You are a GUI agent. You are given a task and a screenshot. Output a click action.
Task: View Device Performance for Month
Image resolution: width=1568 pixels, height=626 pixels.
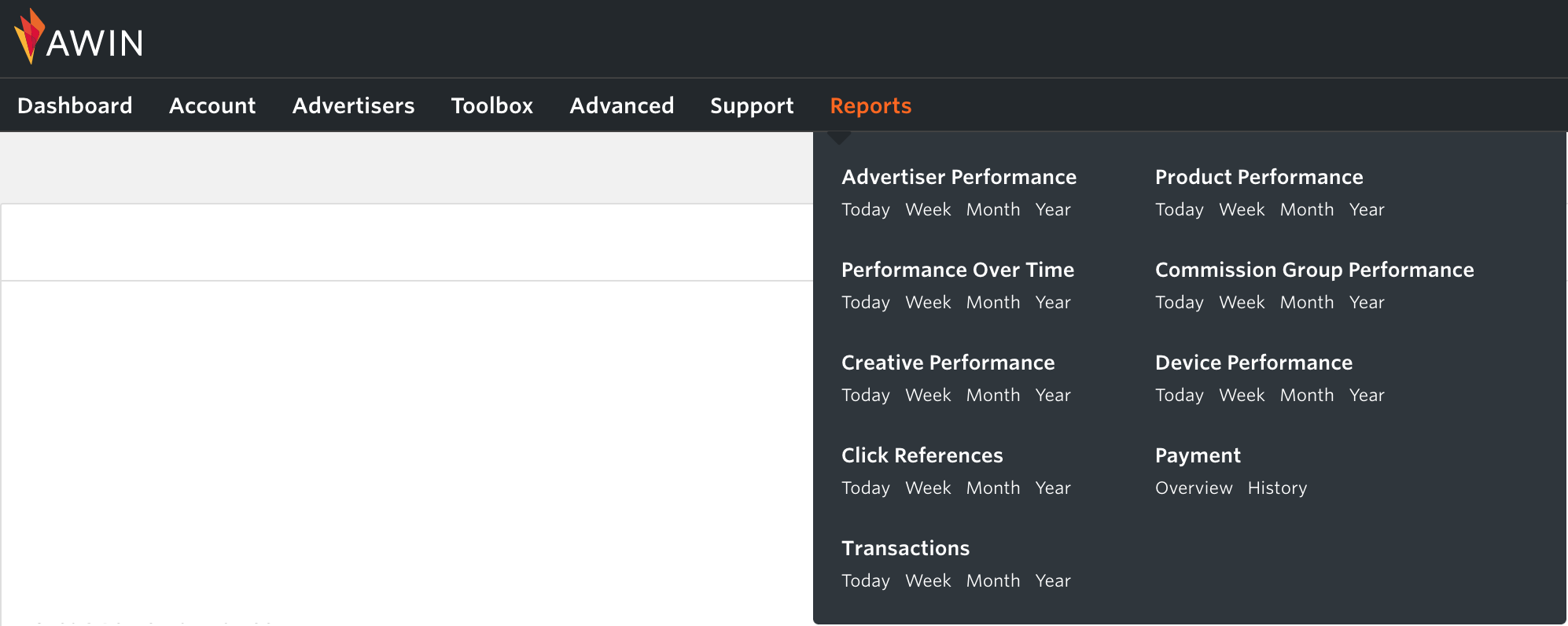point(1307,396)
